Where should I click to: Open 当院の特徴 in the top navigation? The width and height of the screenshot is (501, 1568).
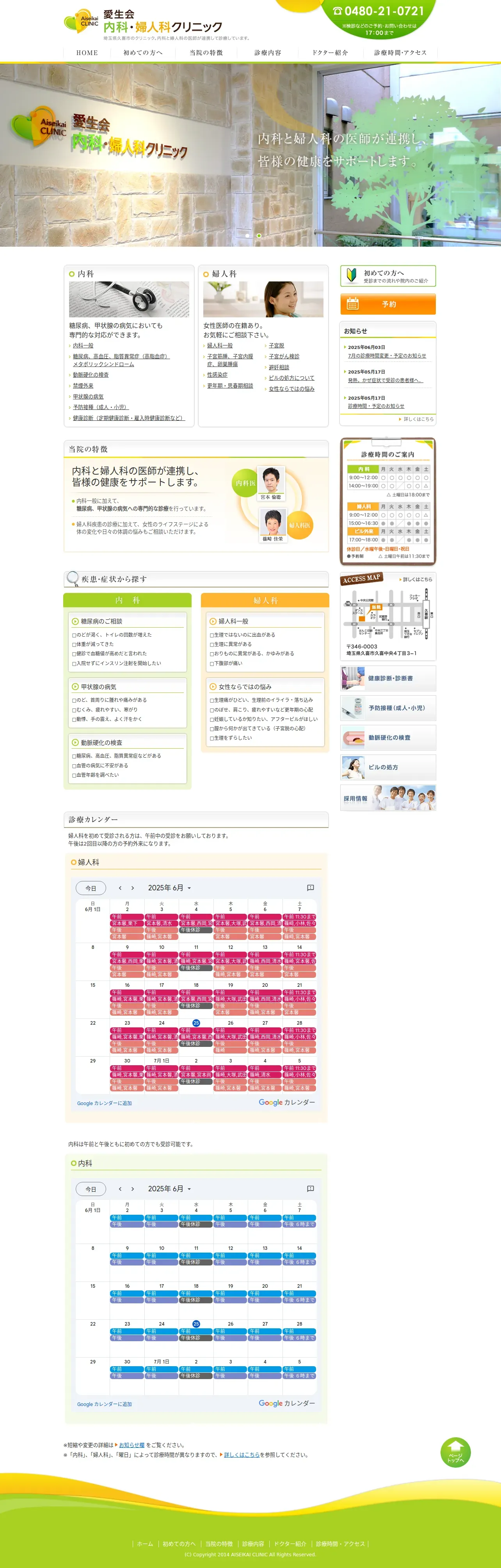pyautogui.click(x=206, y=53)
